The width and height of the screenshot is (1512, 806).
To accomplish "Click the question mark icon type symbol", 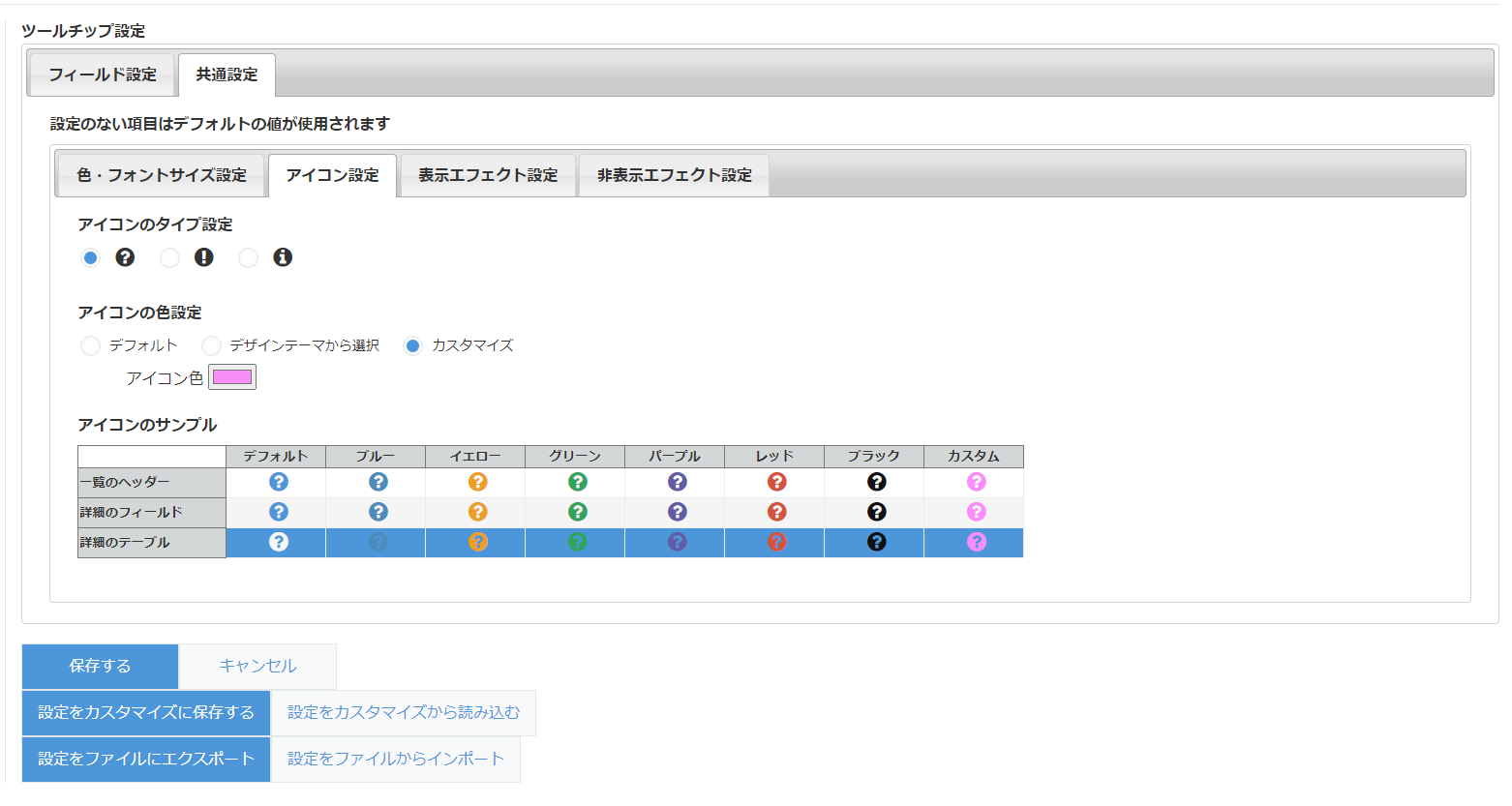I will point(125,257).
